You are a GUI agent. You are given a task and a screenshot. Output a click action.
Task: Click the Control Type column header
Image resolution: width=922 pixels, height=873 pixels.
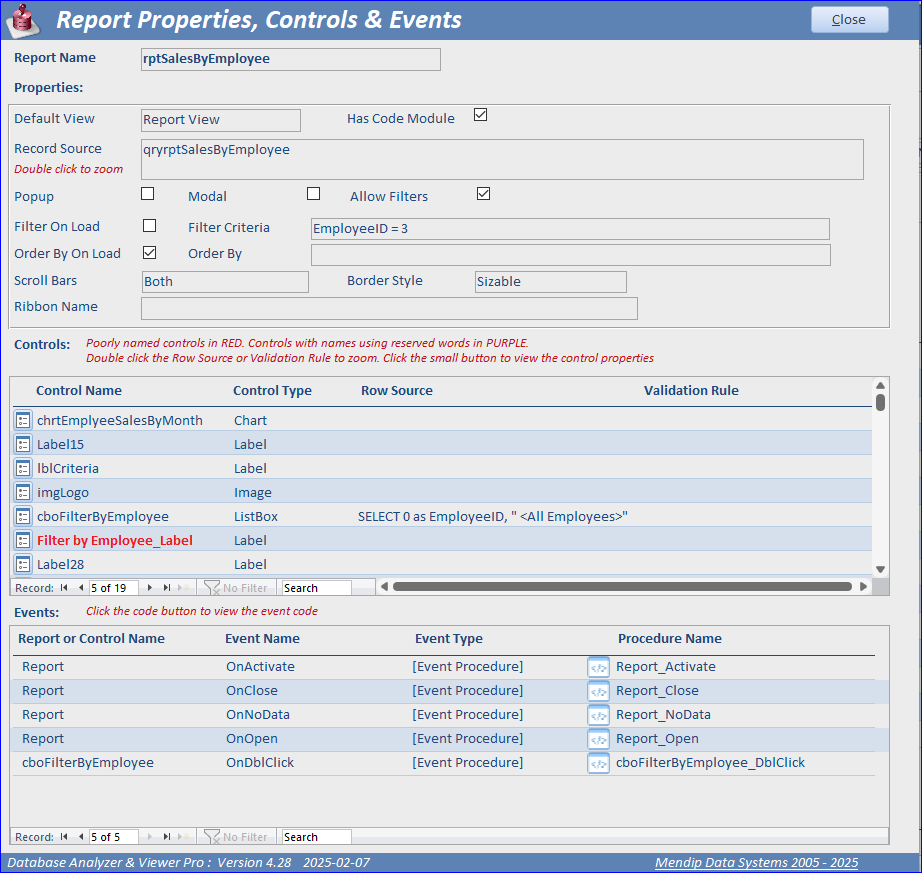click(272, 390)
